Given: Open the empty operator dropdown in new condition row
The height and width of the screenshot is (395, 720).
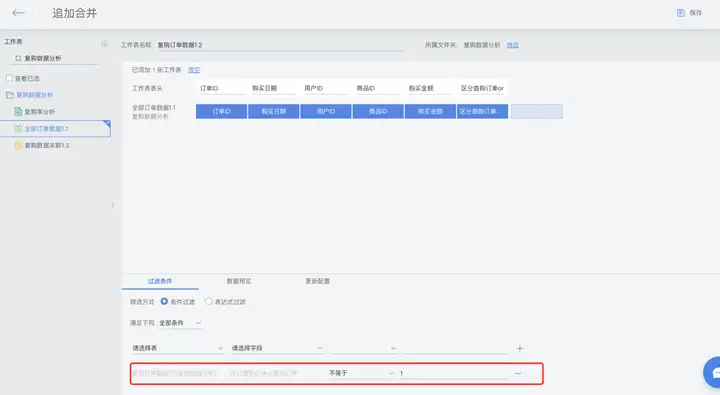Looking at the screenshot, I should point(364,348).
